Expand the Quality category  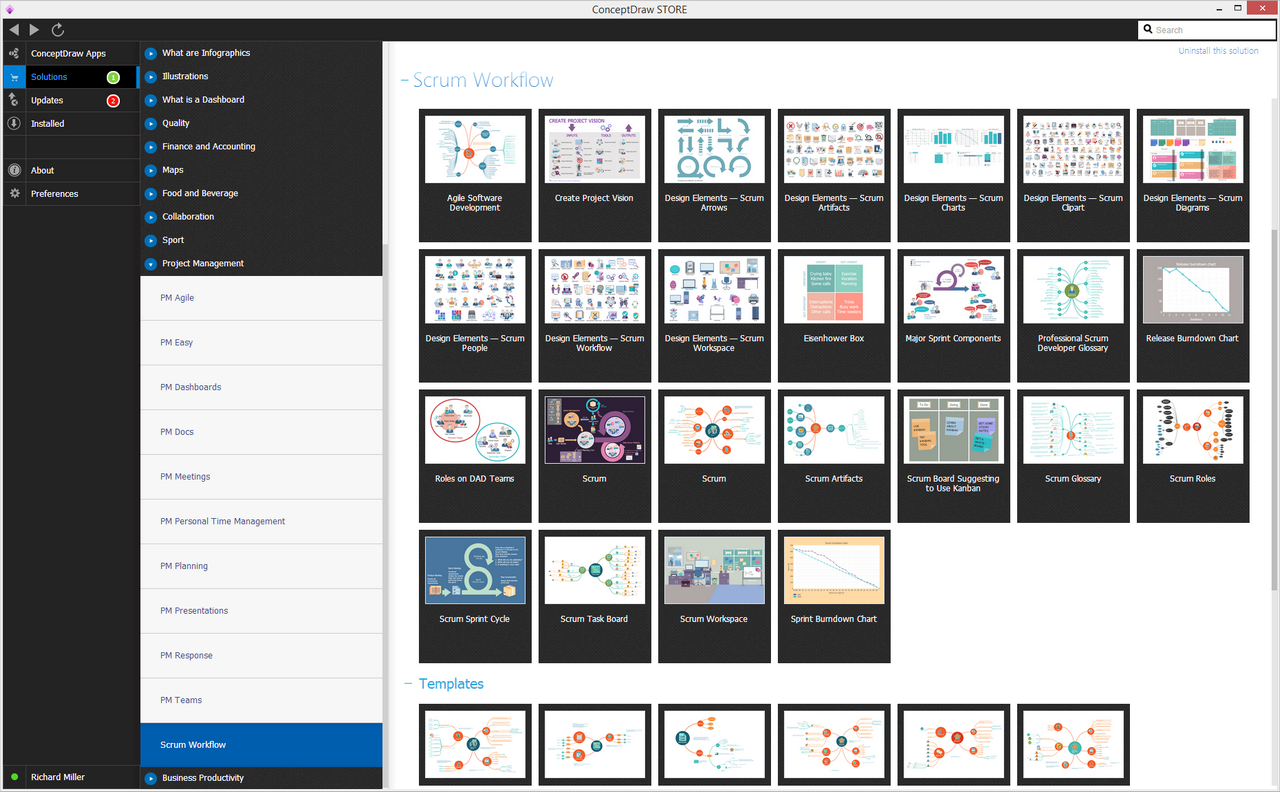point(151,123)
